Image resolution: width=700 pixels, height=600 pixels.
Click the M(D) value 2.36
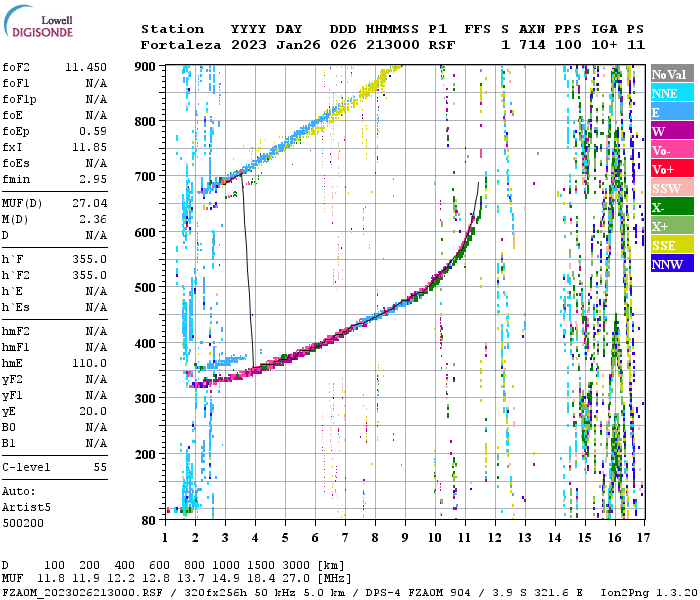point(93,219)
